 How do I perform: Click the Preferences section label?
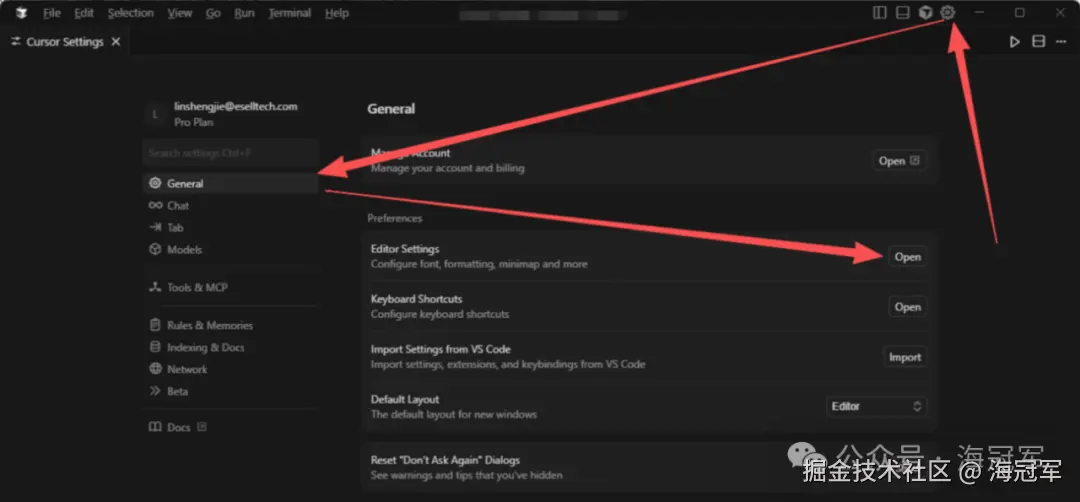click(395, 218)
